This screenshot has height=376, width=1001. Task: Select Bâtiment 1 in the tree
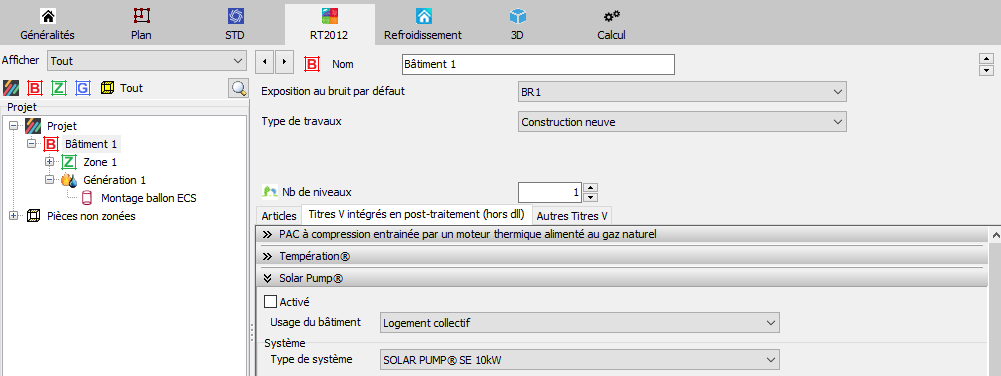pyautogui.click(x=91, y=144)
